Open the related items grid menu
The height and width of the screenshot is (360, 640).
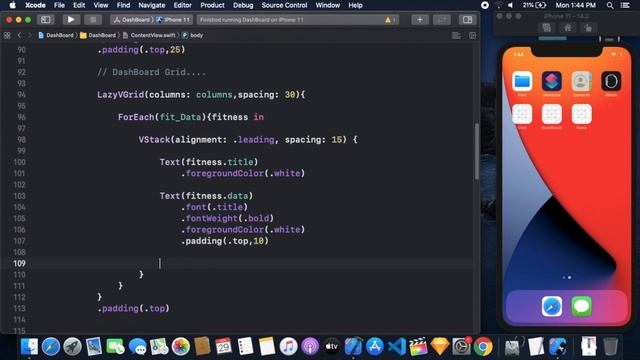point(7,36)
